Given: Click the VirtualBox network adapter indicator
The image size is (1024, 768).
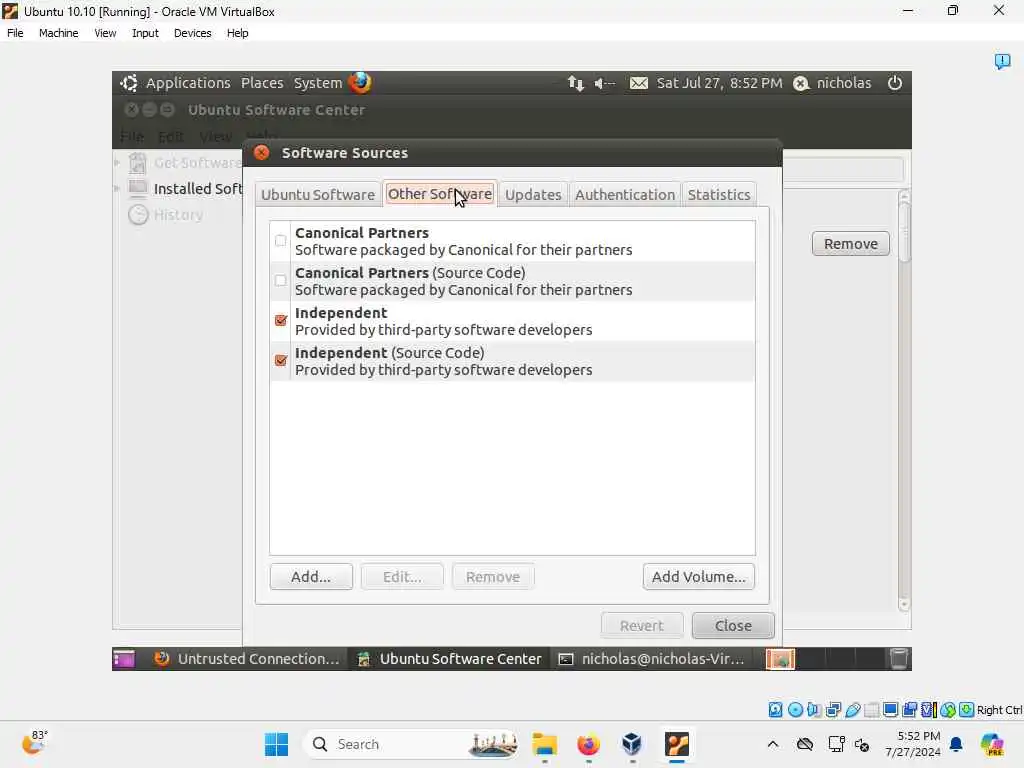Looking at the screenshot, I should click(x=833, y=710).
